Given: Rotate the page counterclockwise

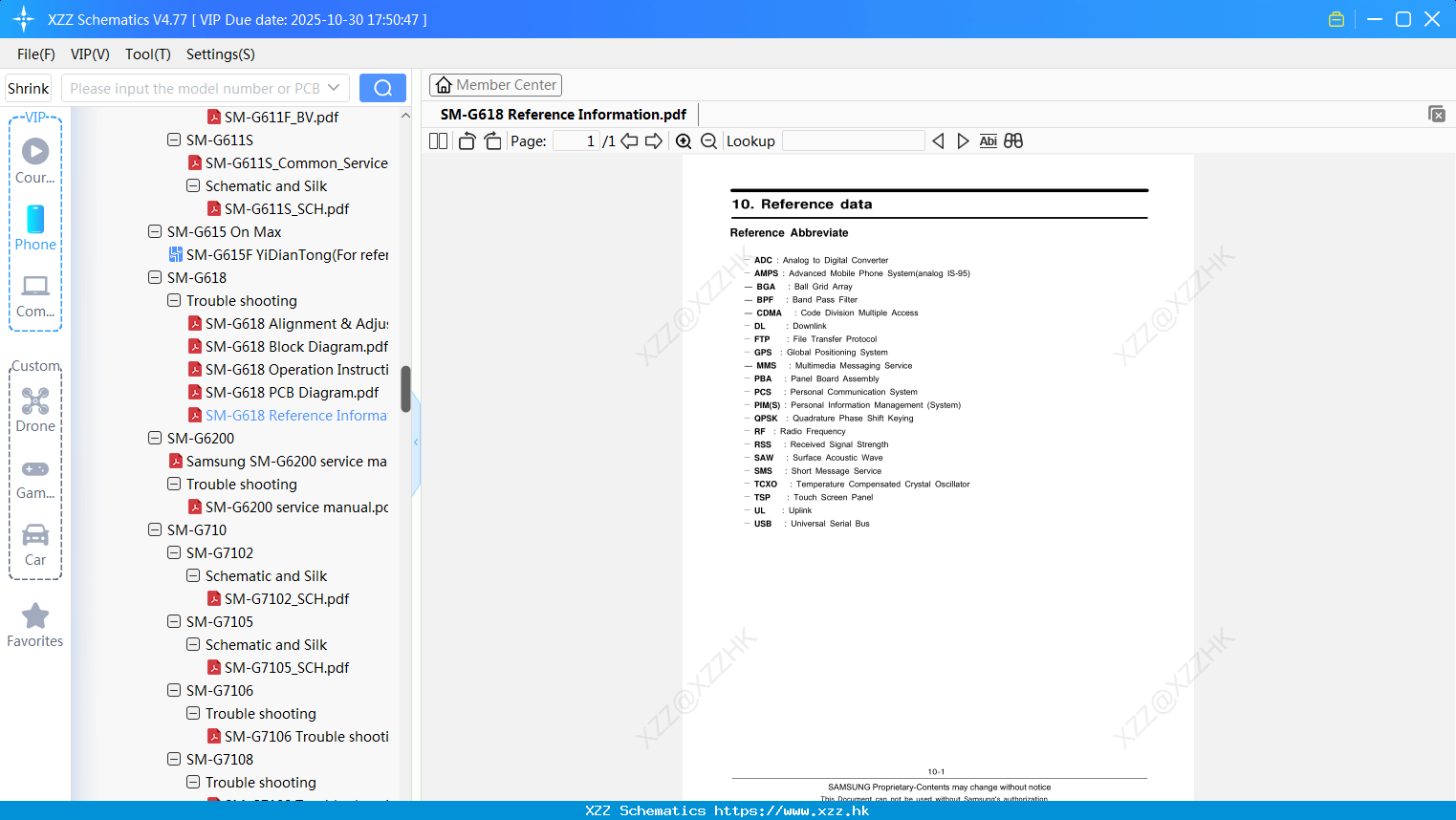Looking at the screenshot, I should 467,140.
